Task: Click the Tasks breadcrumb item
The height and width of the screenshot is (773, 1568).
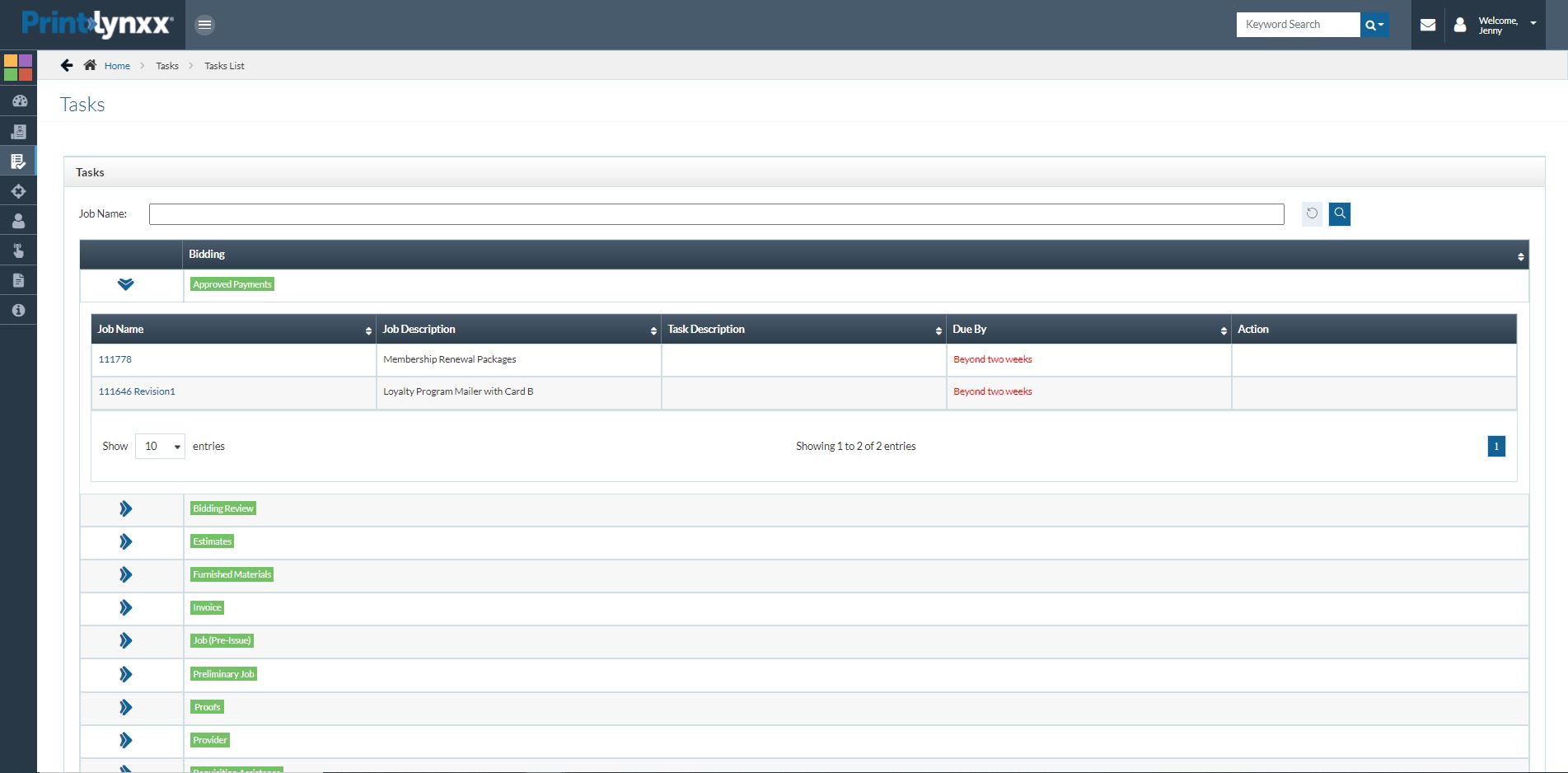Action: tap(167, 66)
